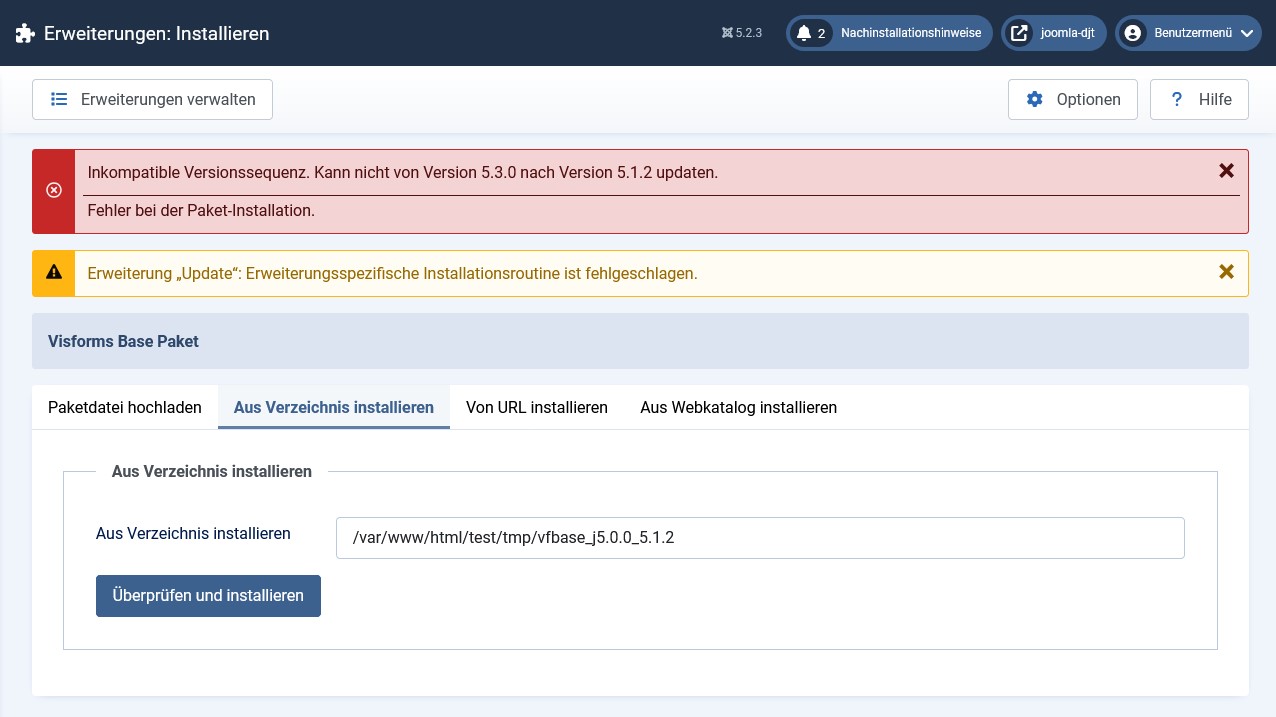Click the directory path input field

tap(760, 537)
